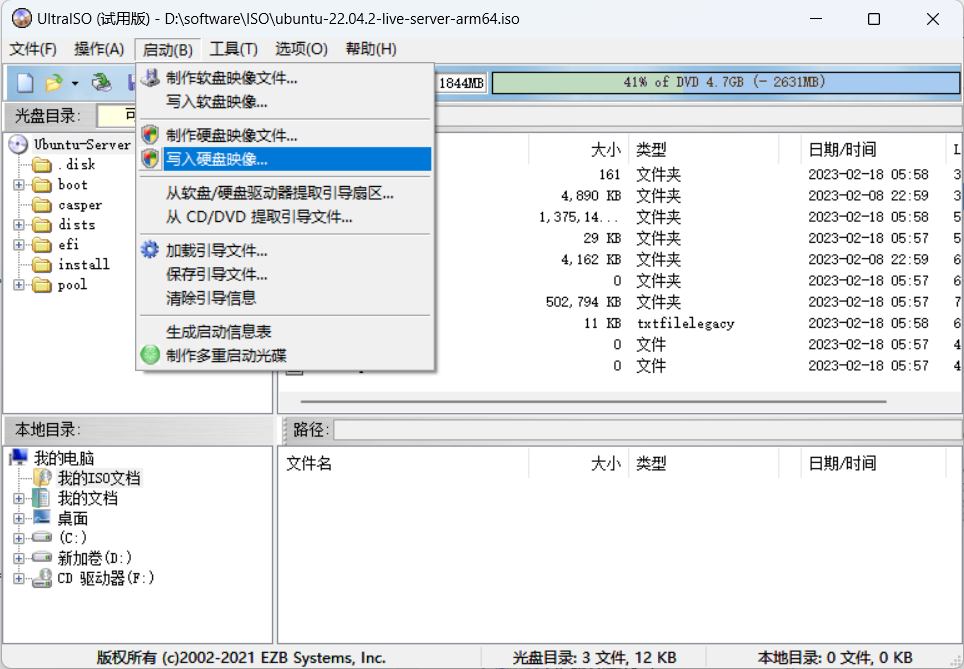Choose 写入软盘映像... from the menu
Viewport: 964px width, 669px height.
pos(285,101)
